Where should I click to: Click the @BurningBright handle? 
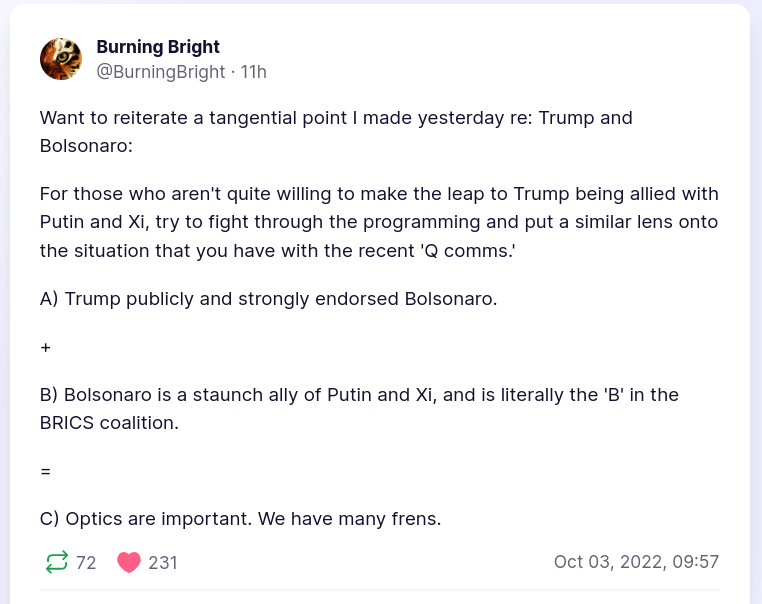click(x=160, y=72)
